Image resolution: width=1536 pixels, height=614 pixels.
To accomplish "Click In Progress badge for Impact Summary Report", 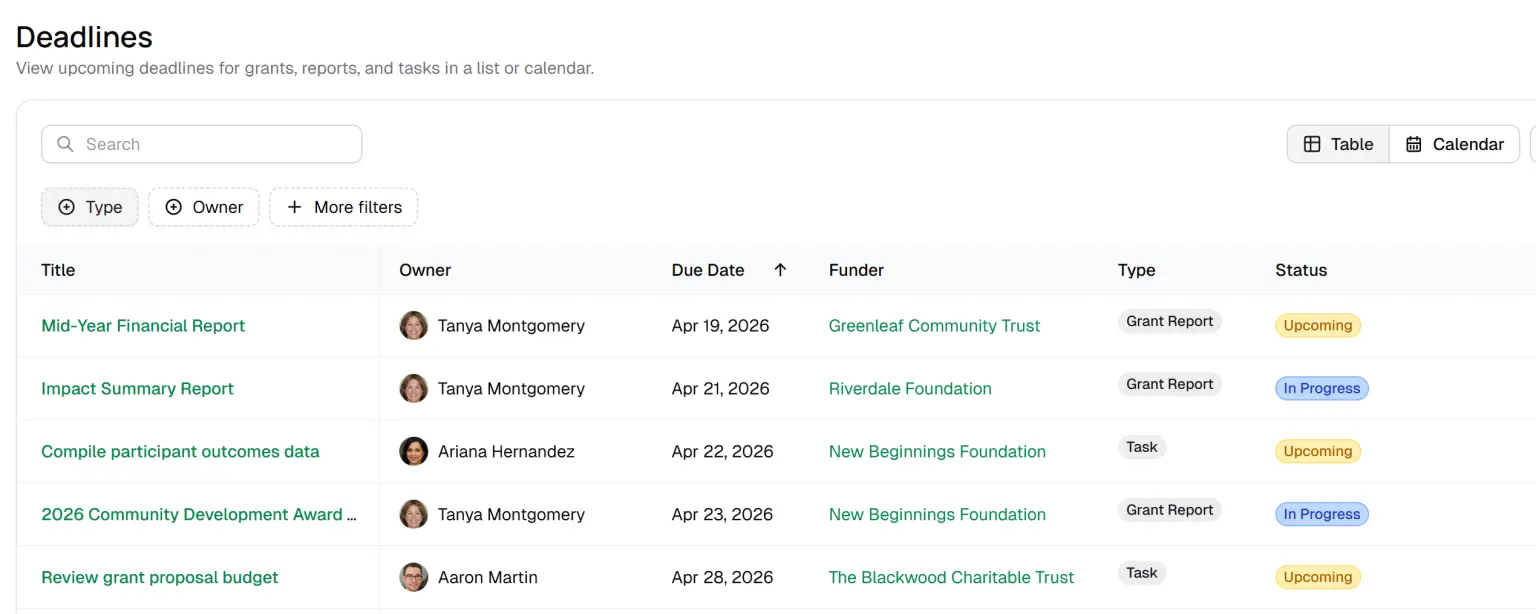I will 1321,389.
